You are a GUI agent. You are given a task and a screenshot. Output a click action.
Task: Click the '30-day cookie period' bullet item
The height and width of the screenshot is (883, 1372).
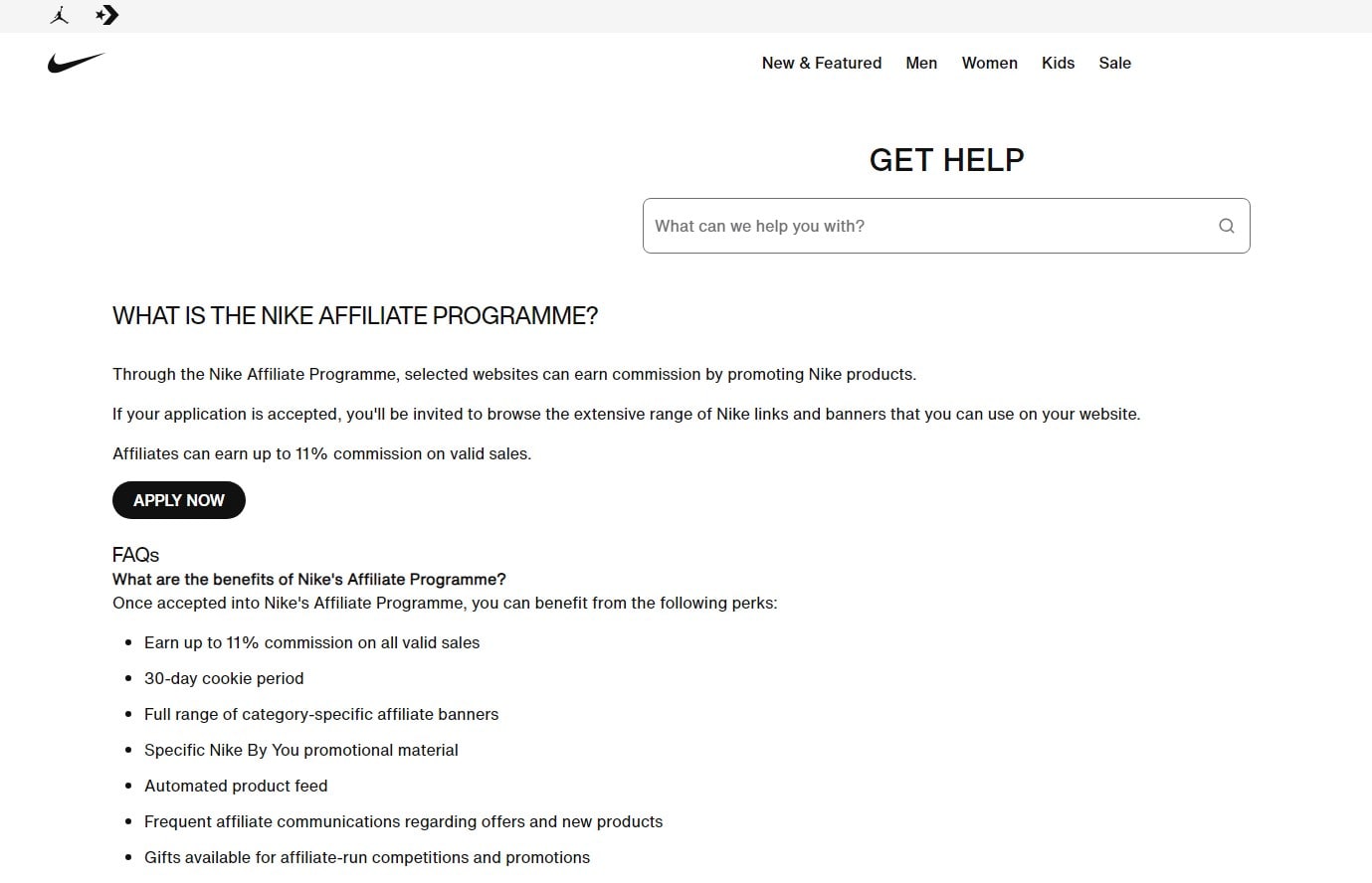click(224, 678)
